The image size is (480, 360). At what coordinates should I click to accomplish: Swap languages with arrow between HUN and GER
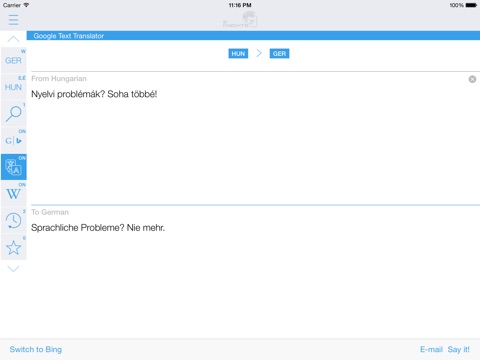pyautogui.click(x=259, y=53)
